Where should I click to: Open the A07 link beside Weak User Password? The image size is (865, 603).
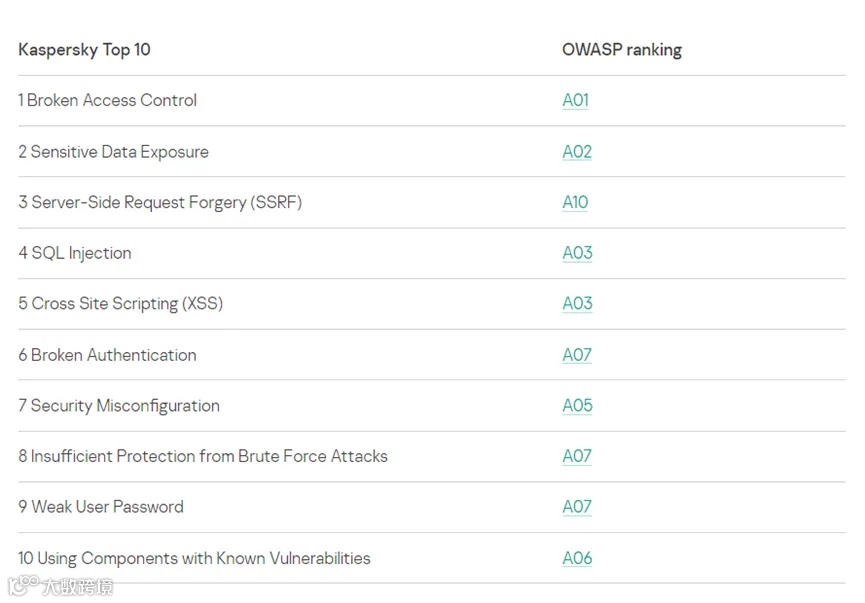[x=577, y=507]
